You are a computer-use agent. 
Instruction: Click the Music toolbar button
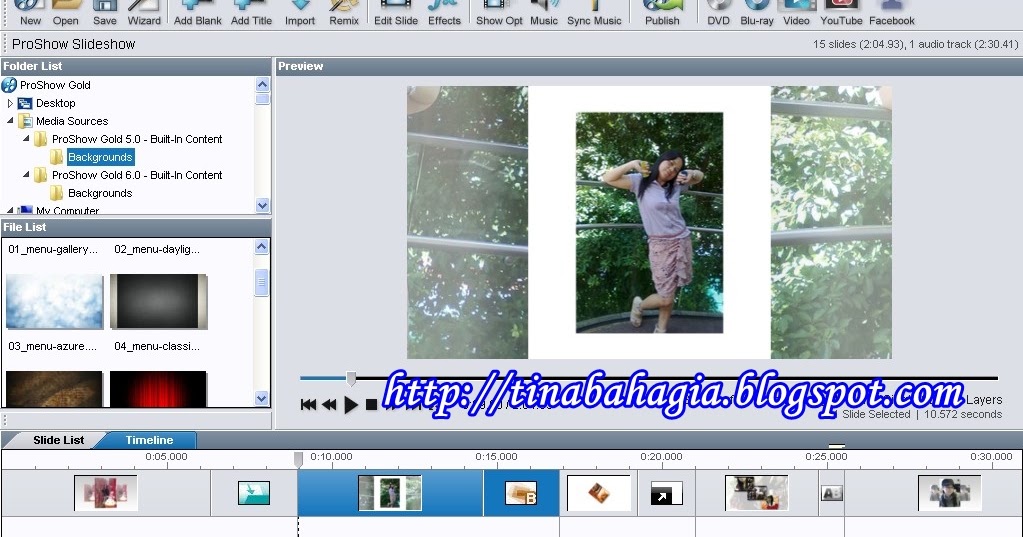point(543,13)
